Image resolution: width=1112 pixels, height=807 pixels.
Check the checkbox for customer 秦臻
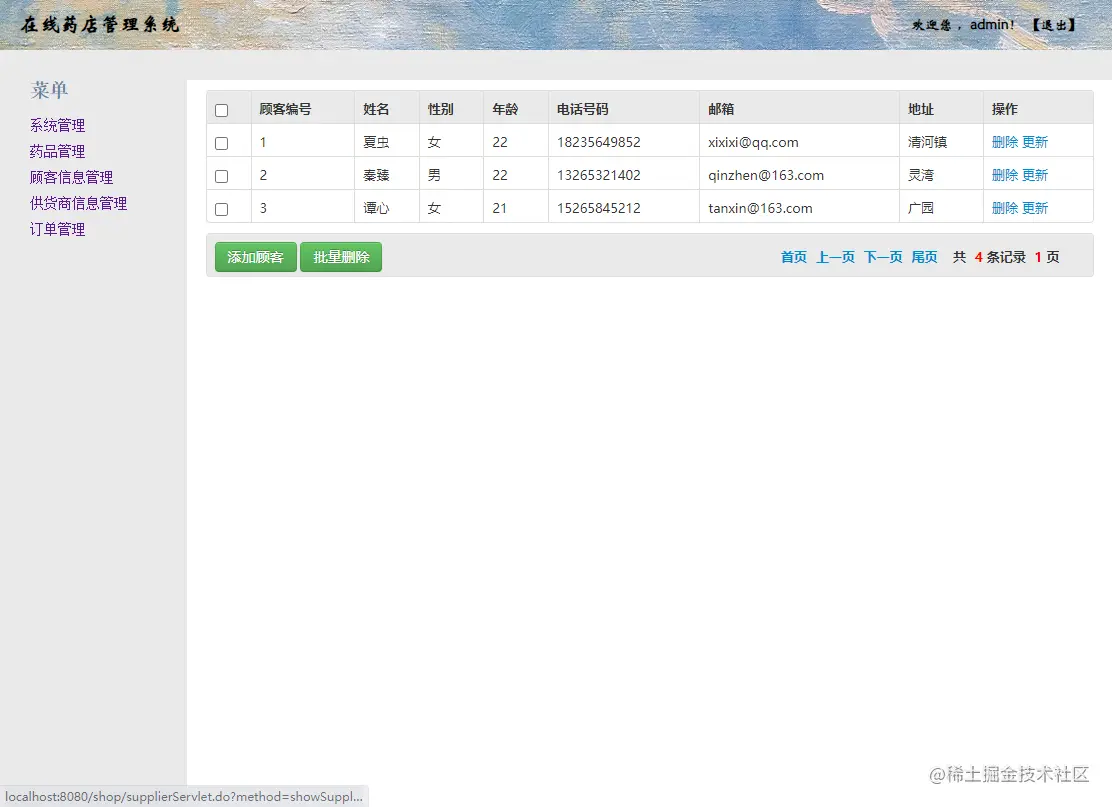pos(221,174)
